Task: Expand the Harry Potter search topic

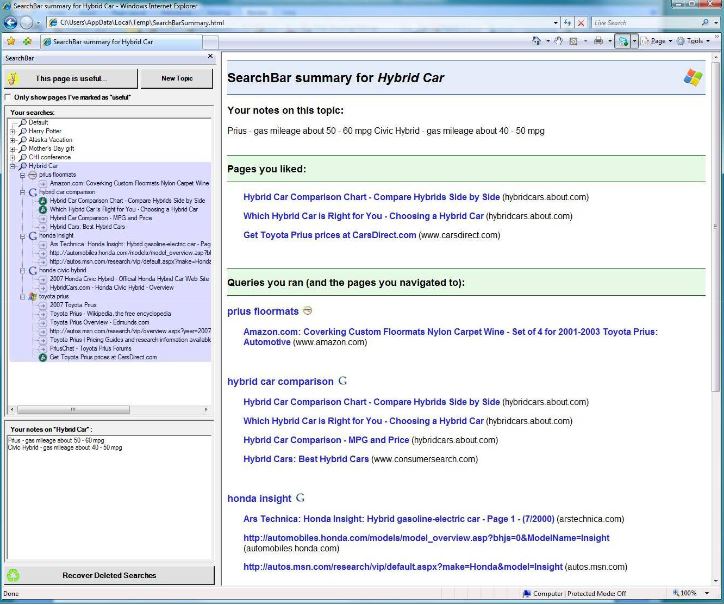Action: [x=13, y=131]
